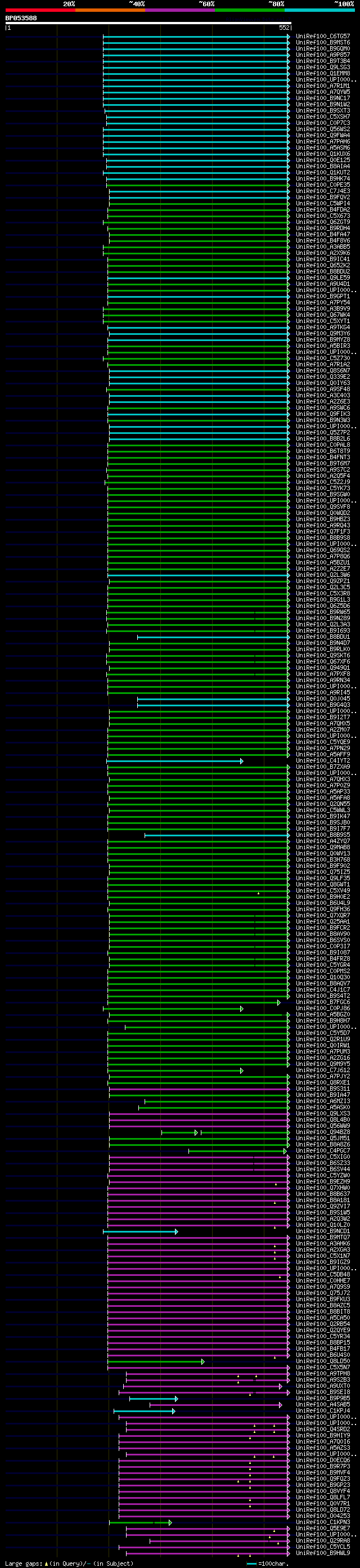The height and width of the screenshot is (1568, 360).
Task: Click hit label UniRef100_Q9FH36
Action: tap(323, 910)
